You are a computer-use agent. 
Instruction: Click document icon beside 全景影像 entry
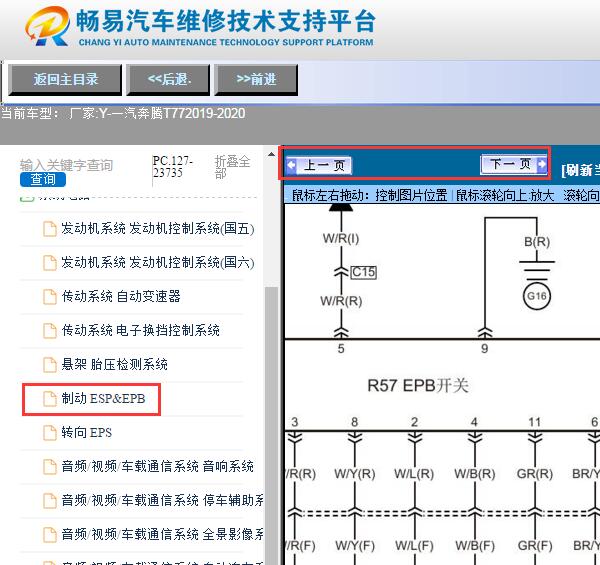point(50,534)
